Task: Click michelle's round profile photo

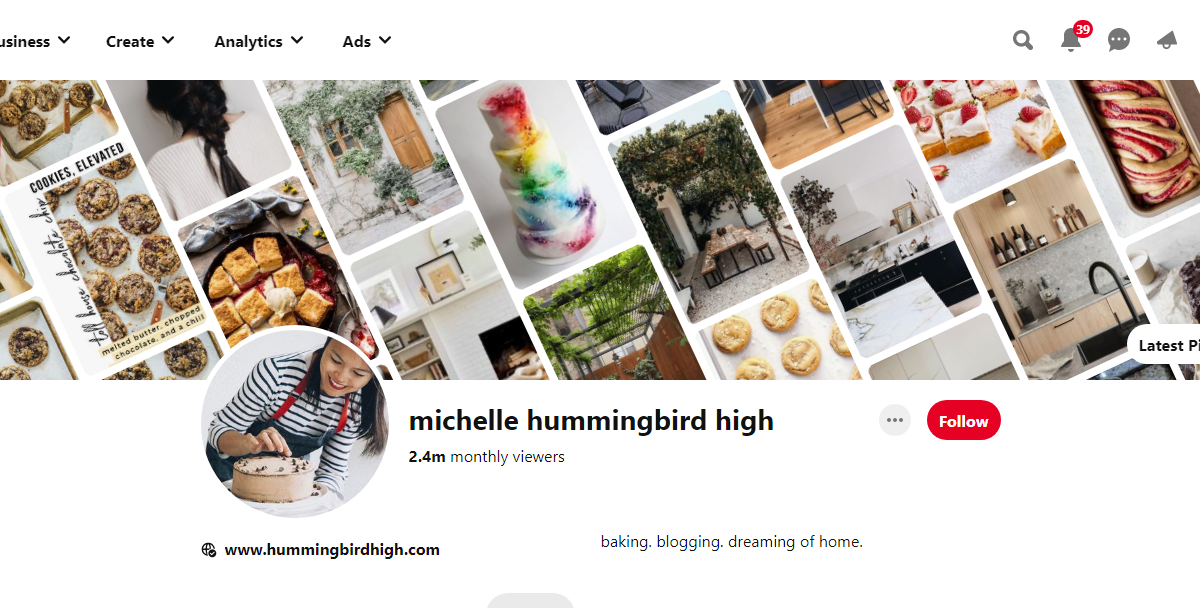Action: coord(296,421)
